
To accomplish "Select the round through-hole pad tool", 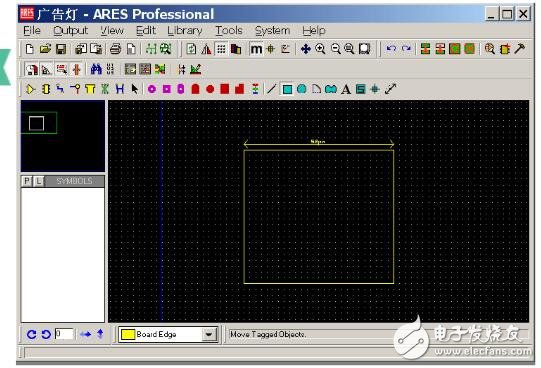I will click(152, 89).
